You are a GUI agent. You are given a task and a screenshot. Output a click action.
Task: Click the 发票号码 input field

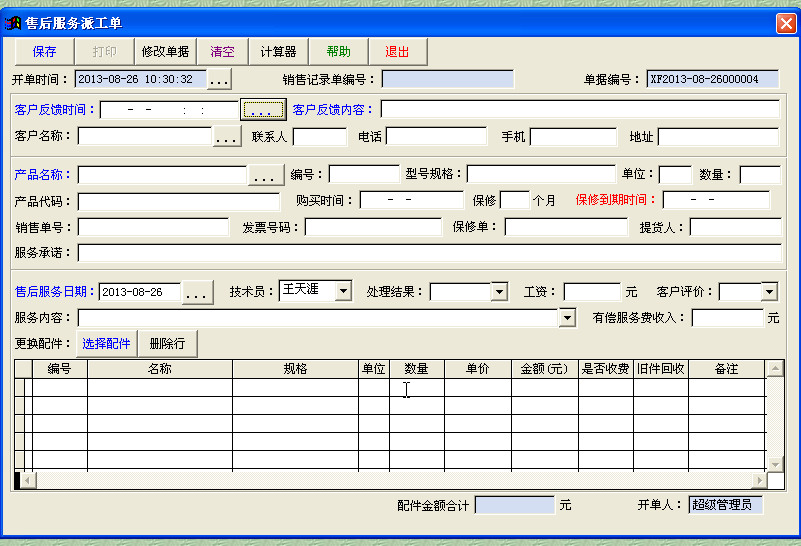point(373,227)
